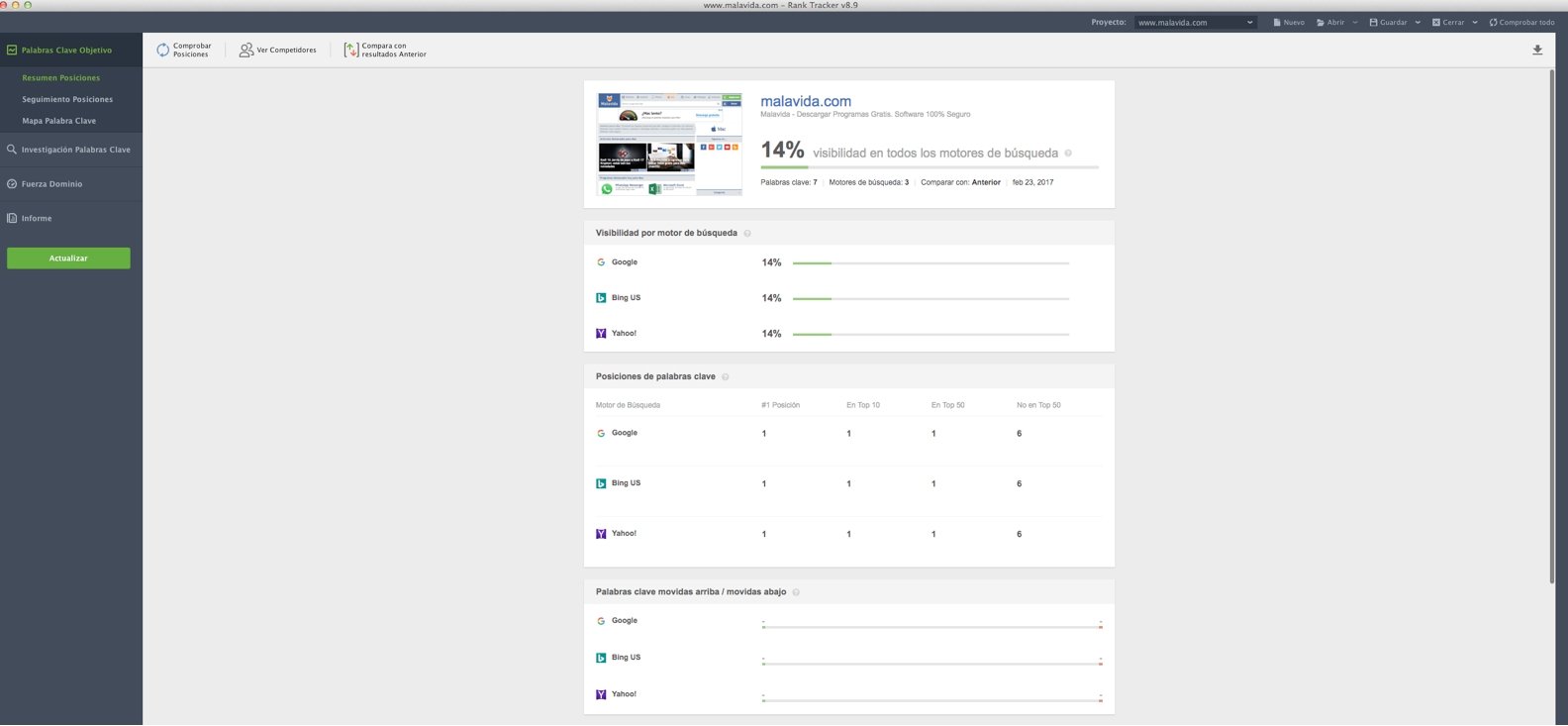This screenshot has height=726, width=1568.
Task: Open Informe section in sidebar
Action: tap(71, 218)
